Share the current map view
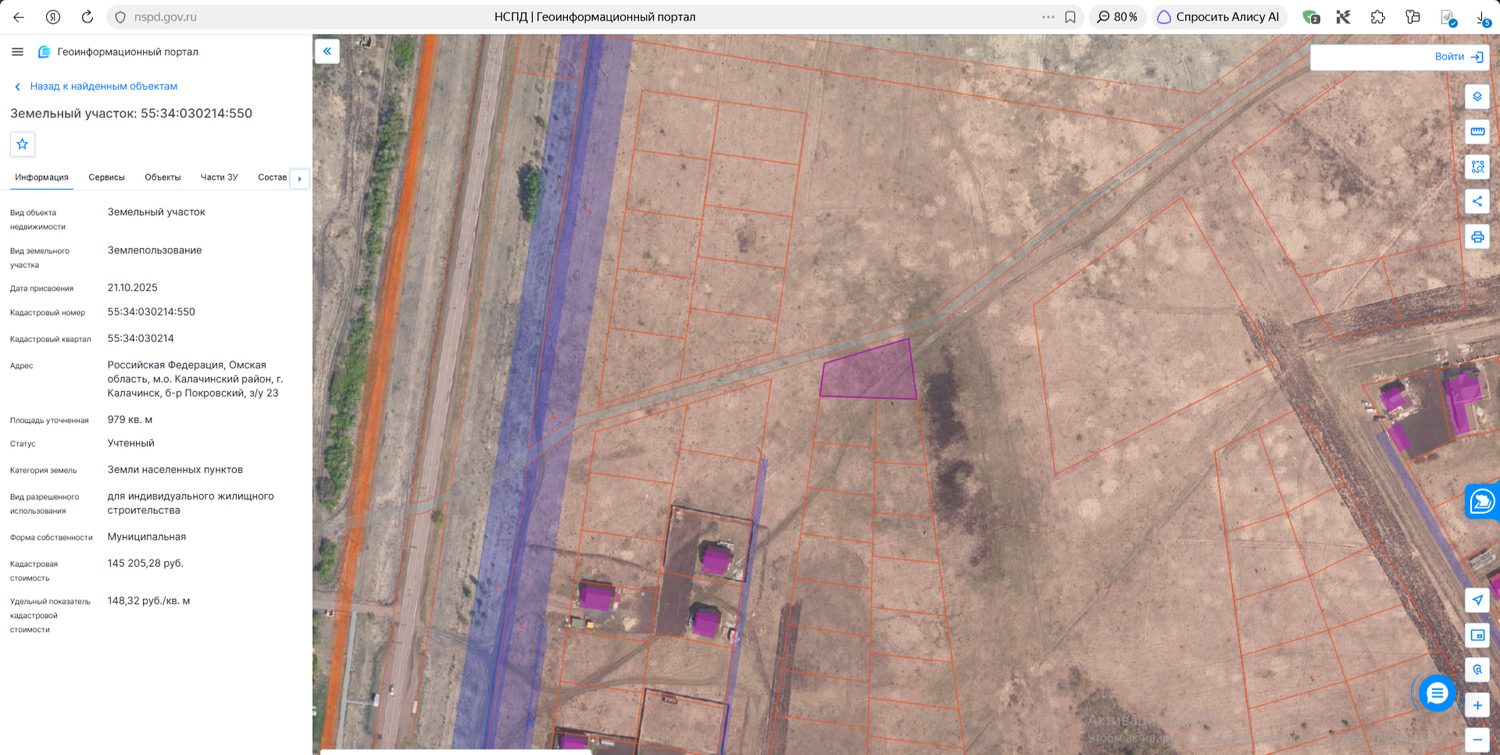 tap(1477, 201)
